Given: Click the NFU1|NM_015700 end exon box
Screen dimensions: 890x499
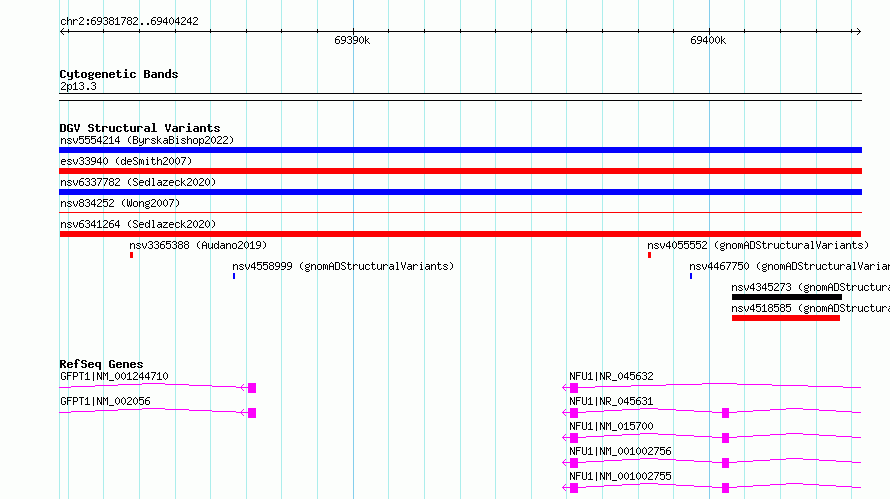Looking at the screenshot, I should point(574,438).
